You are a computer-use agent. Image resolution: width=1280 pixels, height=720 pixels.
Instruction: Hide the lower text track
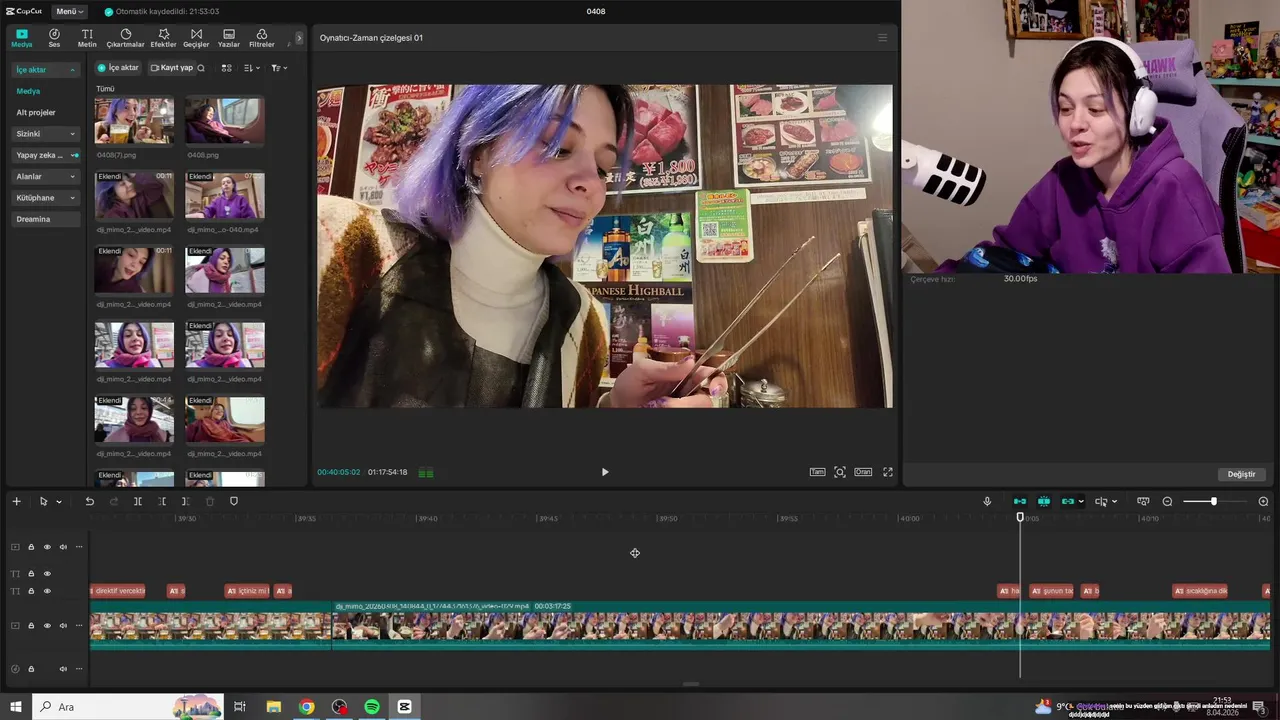(x=47, y=591)
